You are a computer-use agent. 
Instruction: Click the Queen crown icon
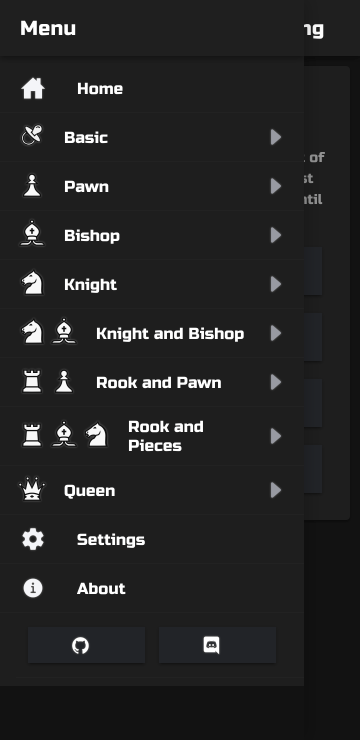tap(32, 489)
